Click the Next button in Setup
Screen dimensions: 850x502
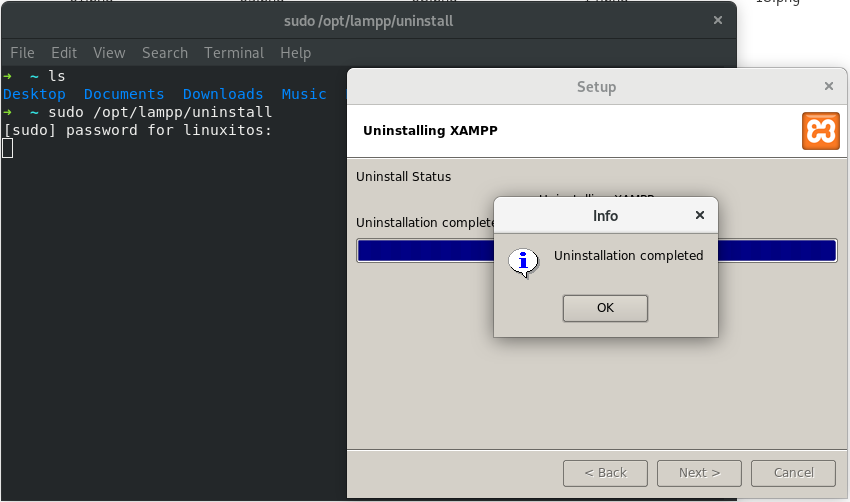[699, 473]
